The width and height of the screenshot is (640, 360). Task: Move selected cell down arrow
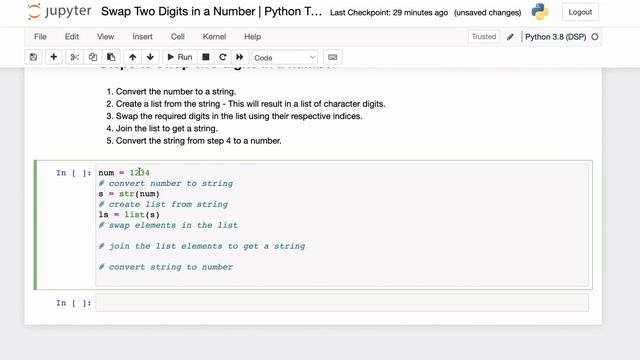pyautogui.click(x=150, y=57)
